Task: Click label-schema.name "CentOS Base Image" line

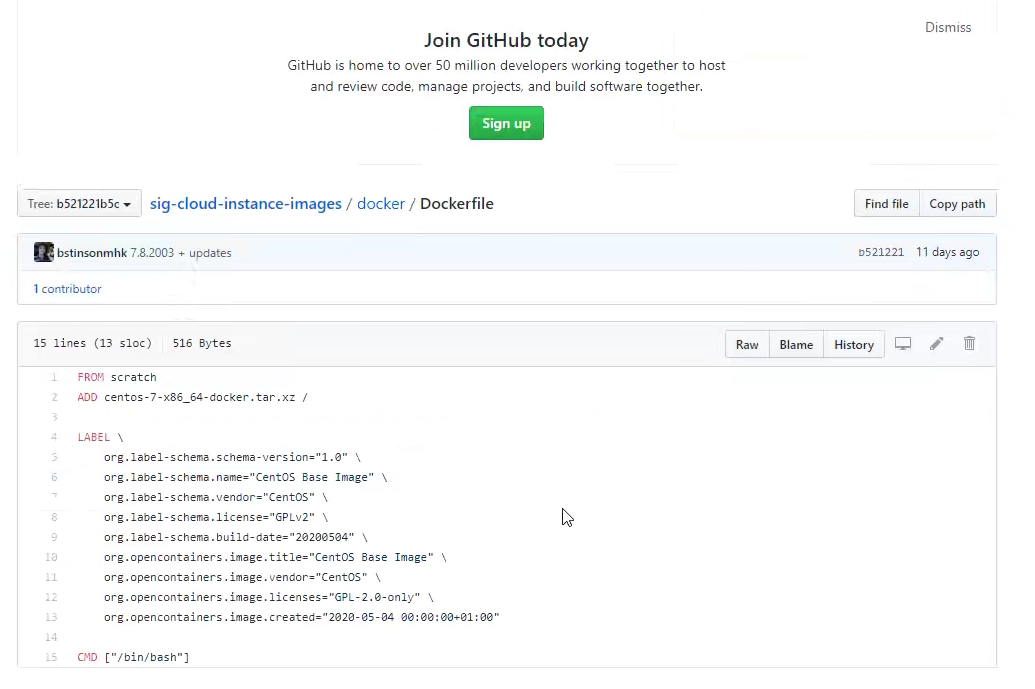Action: (246, 477)
